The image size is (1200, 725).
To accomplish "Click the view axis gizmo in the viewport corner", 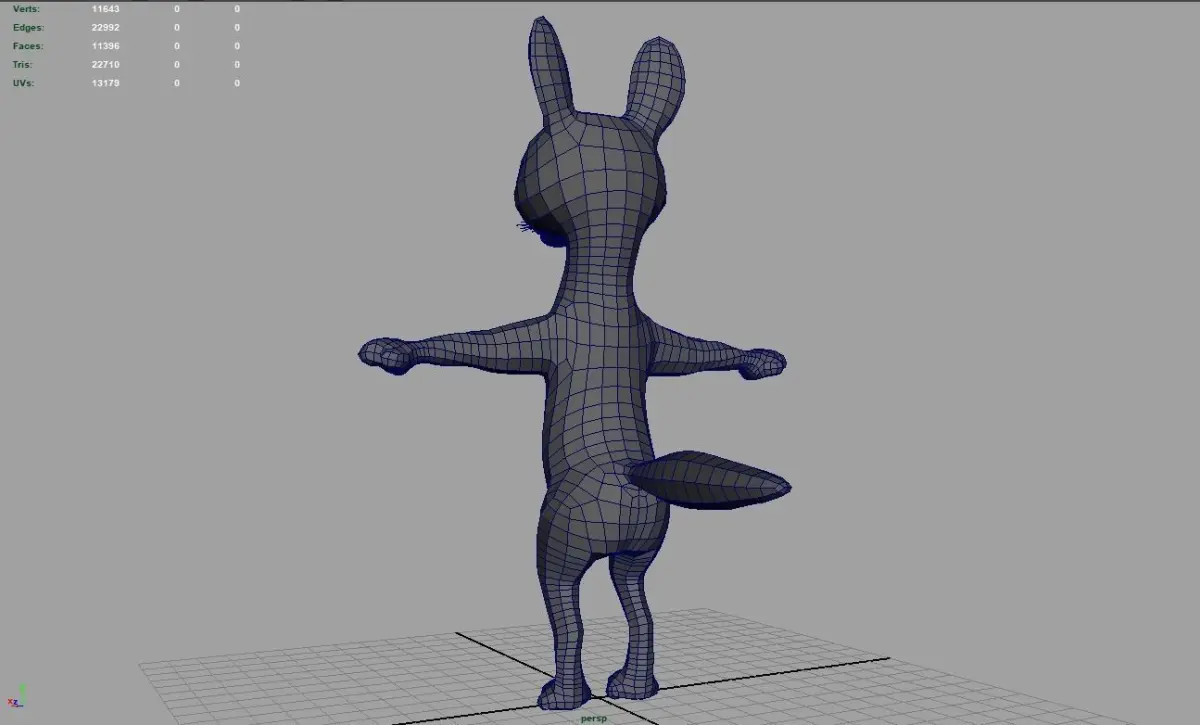I will click(17, 696).
